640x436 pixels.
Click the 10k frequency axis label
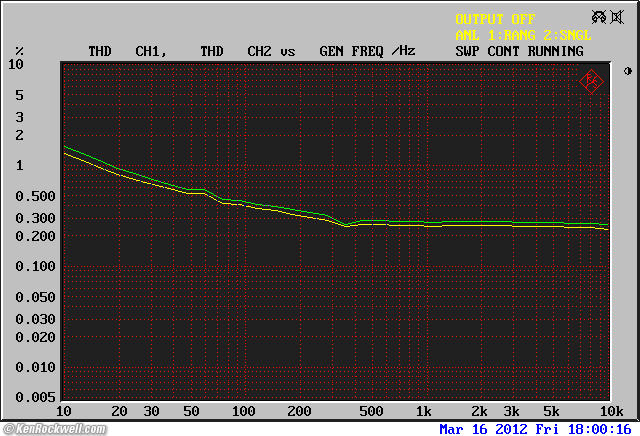(611, 411)
